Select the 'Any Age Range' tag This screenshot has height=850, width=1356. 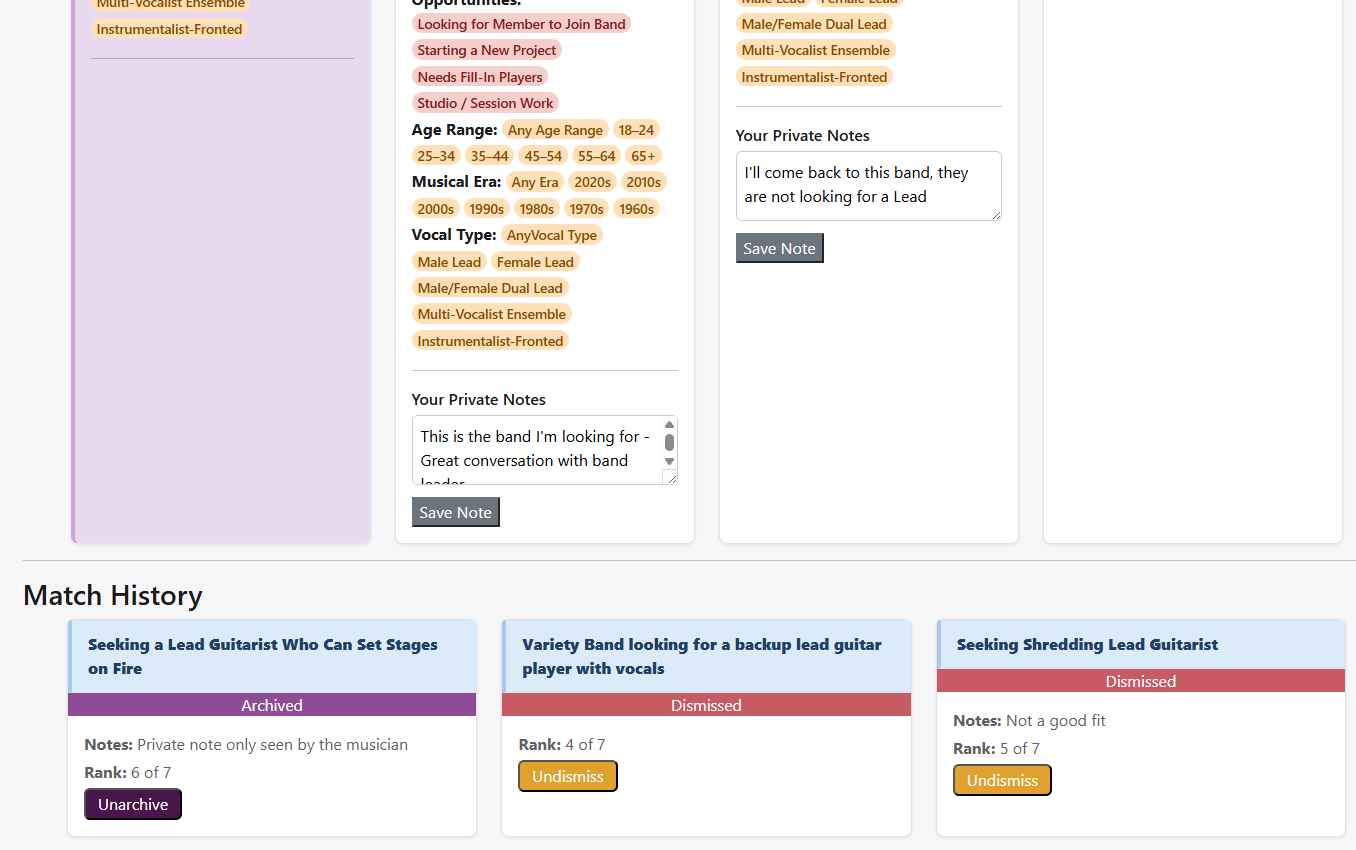point(555,130)
